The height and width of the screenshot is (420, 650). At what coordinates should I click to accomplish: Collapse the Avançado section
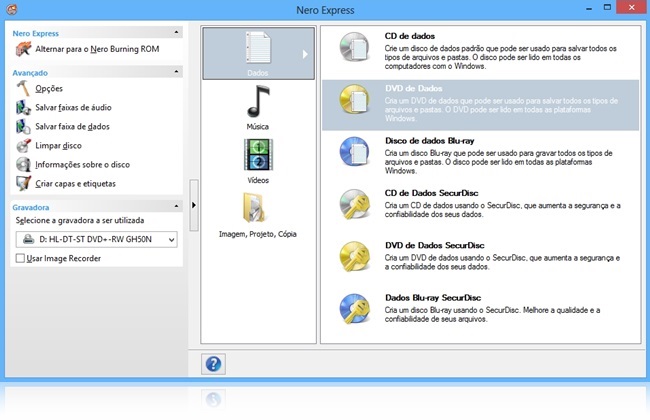177,72
